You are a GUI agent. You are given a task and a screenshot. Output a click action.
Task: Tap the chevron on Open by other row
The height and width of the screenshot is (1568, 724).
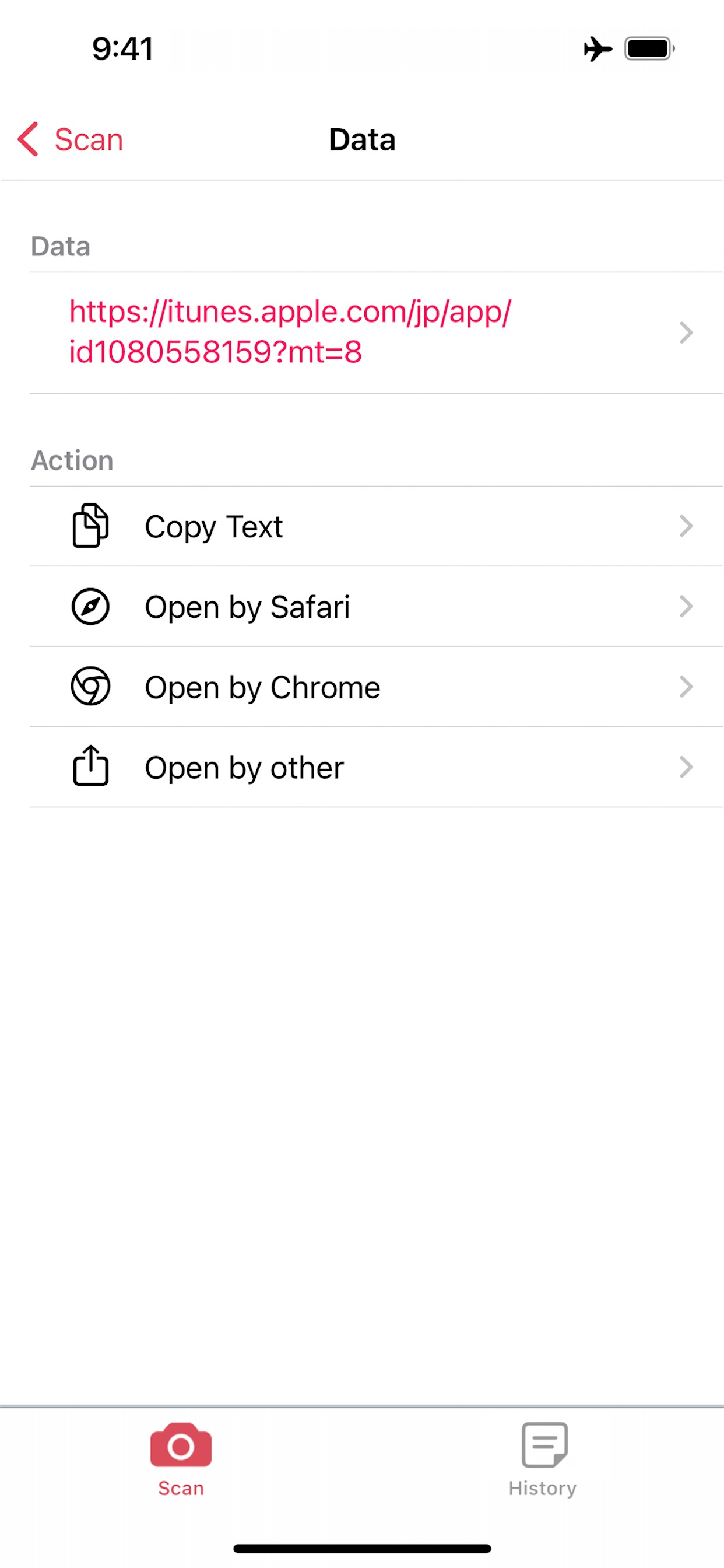tap(686, 767)
